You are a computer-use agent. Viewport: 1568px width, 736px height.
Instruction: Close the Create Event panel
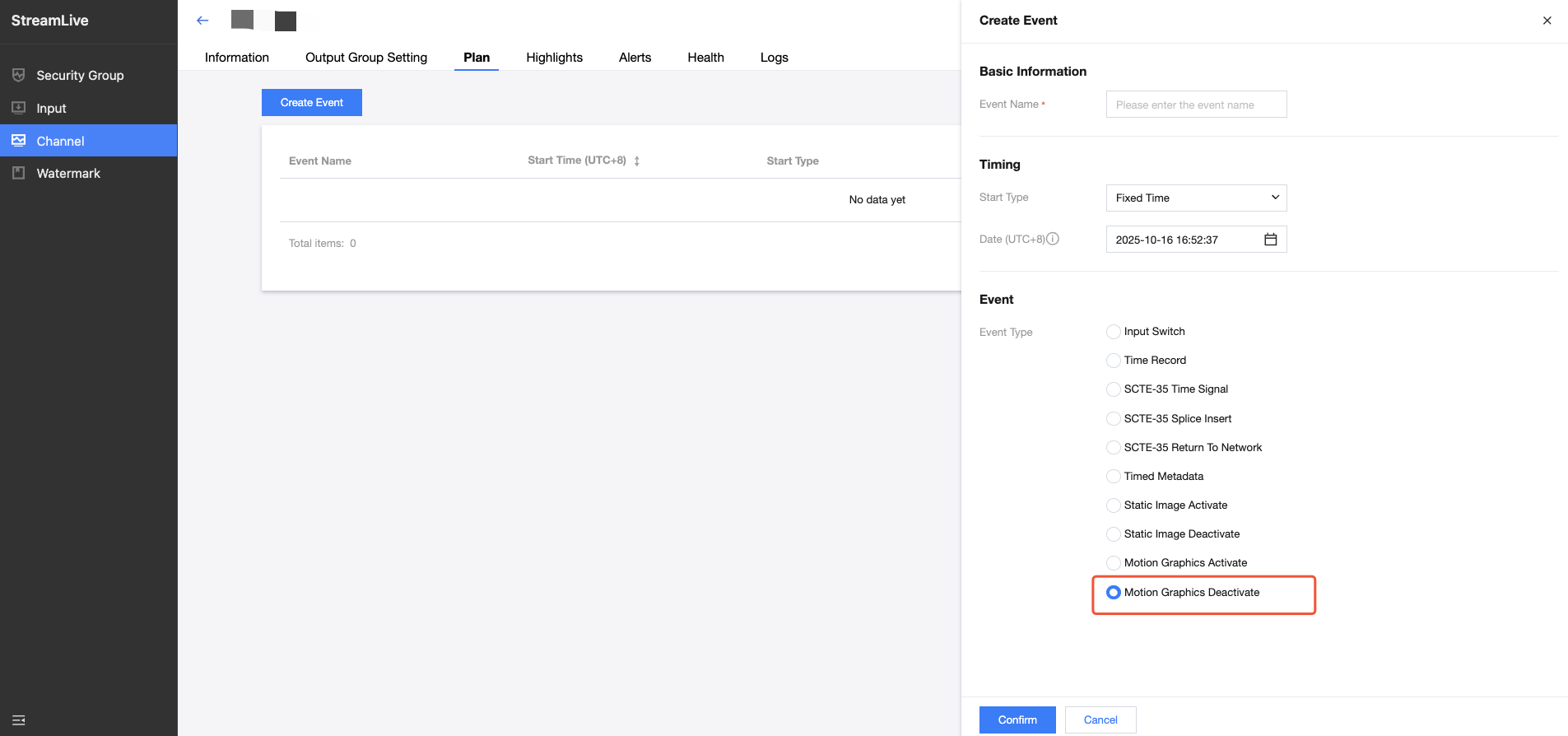tap(1547, 21)
